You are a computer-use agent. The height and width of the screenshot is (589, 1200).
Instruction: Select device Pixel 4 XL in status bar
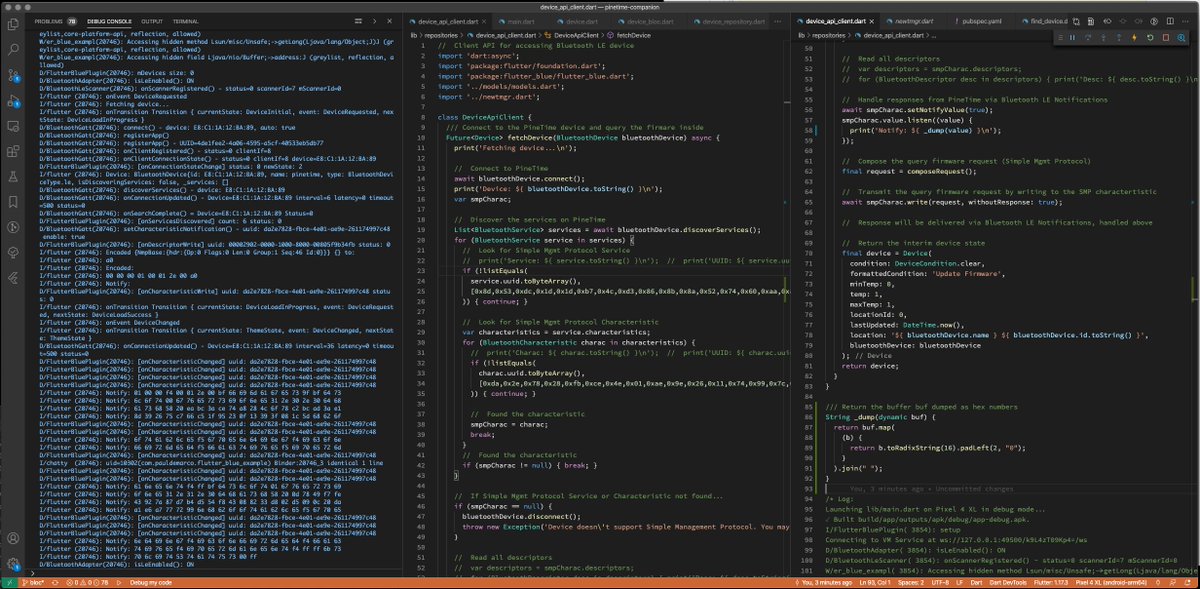1112,583
